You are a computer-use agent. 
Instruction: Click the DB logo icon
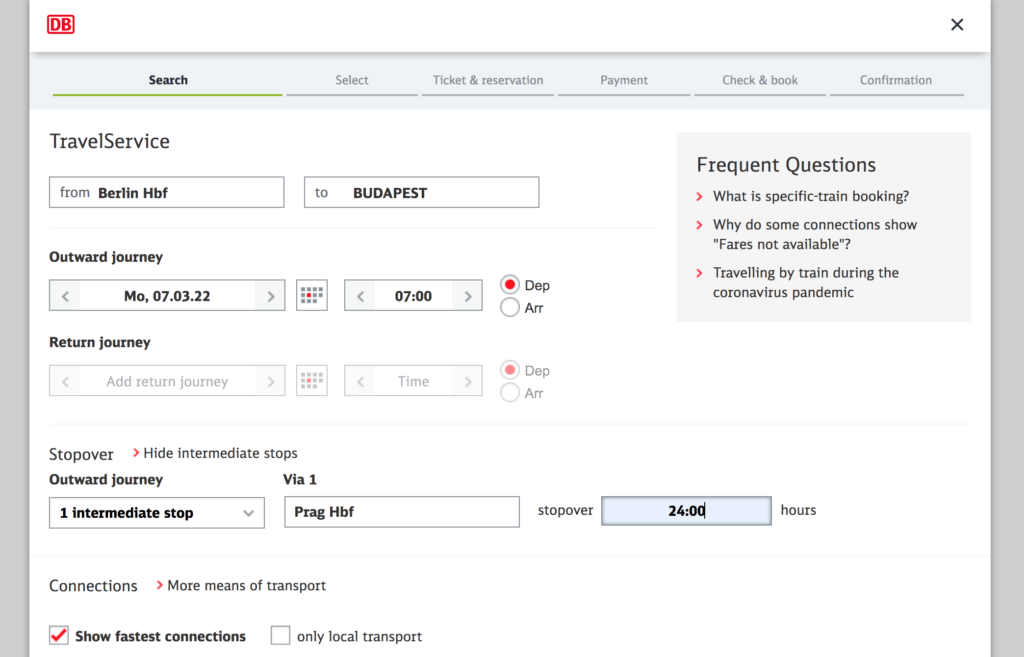click(x=61, y=24)
